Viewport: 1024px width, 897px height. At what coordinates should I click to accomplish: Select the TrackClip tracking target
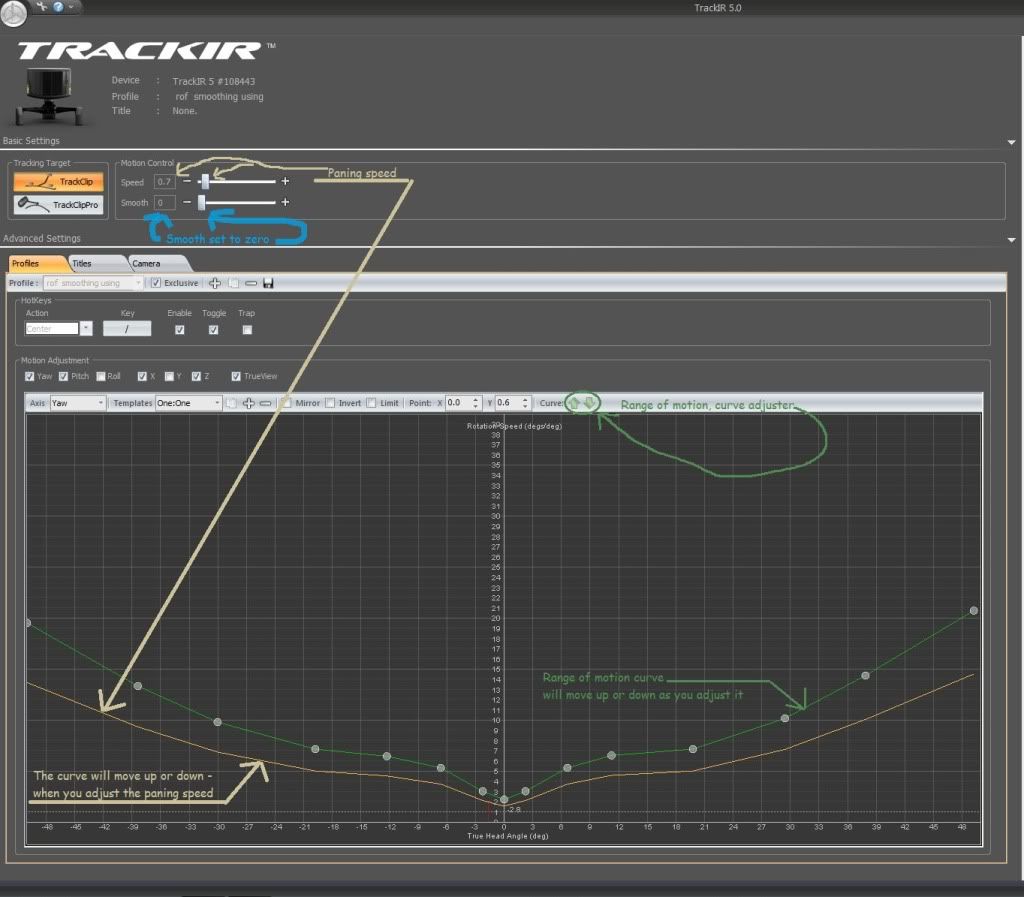pos(58,181)
